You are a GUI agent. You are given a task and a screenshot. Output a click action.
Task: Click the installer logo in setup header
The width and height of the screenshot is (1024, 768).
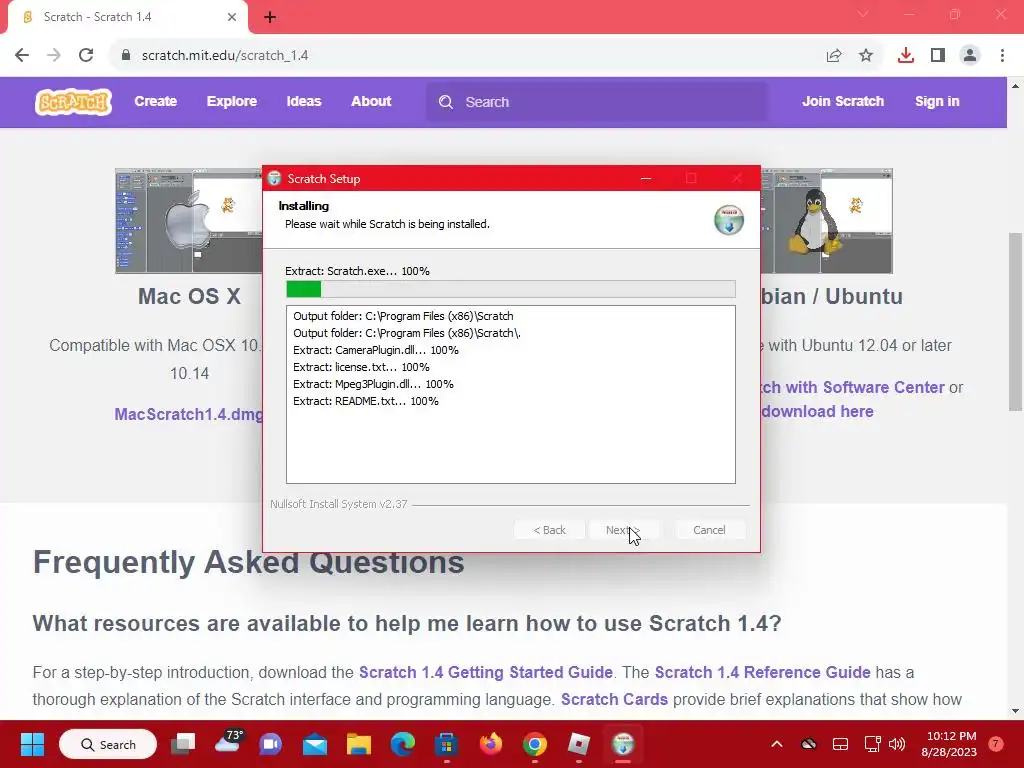click(728, 220)
